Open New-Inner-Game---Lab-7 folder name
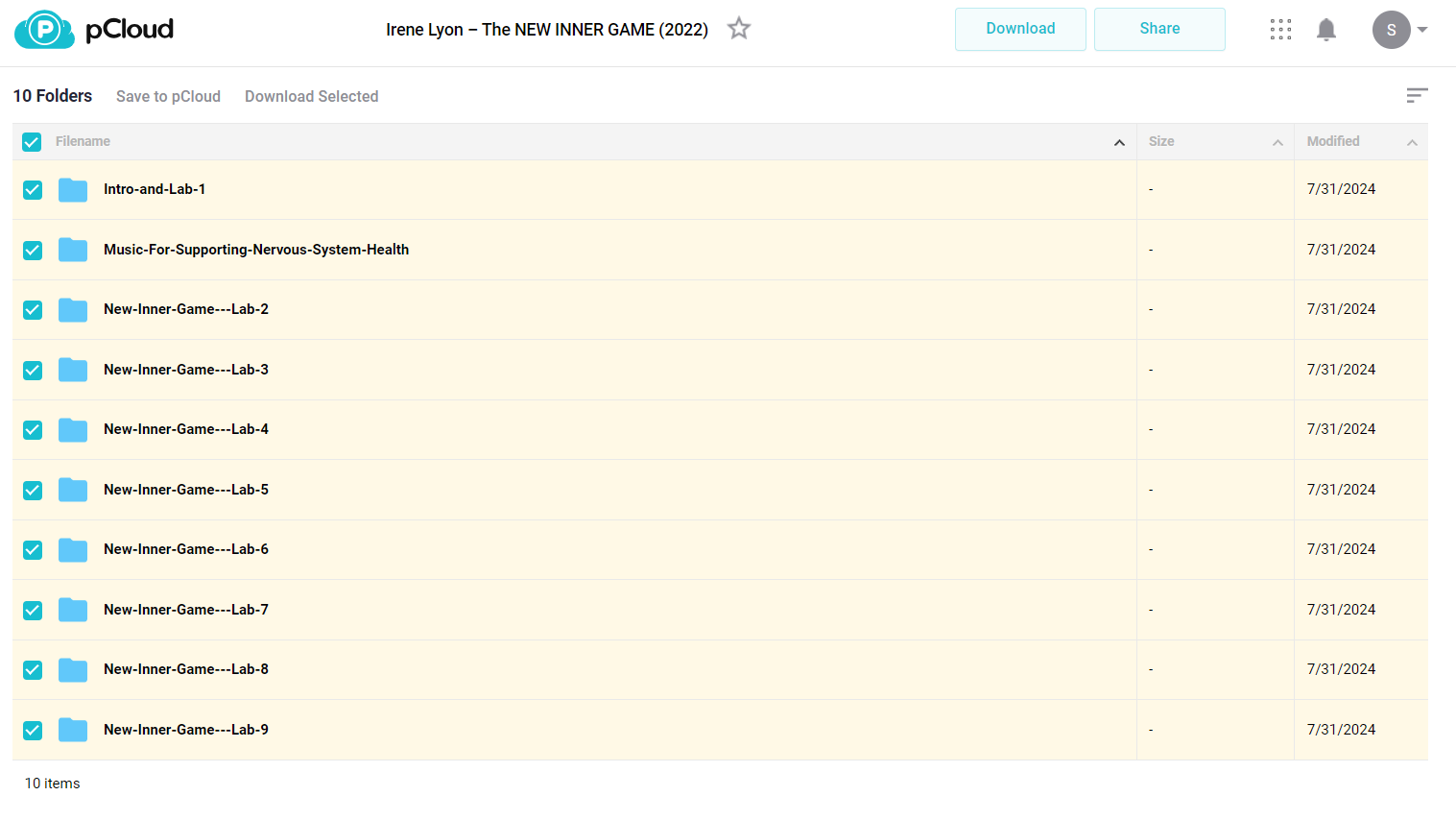Viewport: 1456px width, 820px height. coord(186,610)
